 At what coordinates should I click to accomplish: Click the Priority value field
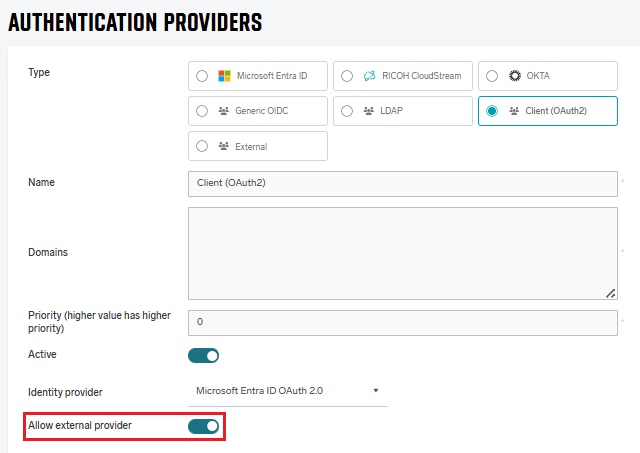click(402, 322)
